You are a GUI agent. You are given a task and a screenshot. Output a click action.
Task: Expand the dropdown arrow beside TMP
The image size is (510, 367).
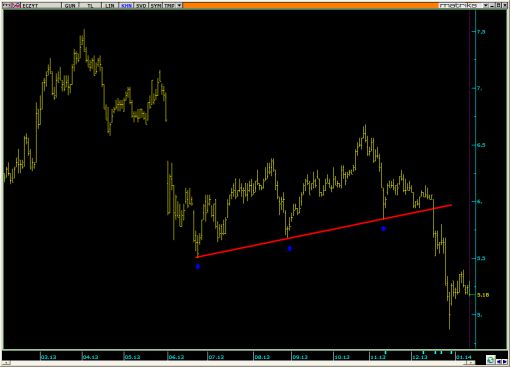(x=179, y=6)
